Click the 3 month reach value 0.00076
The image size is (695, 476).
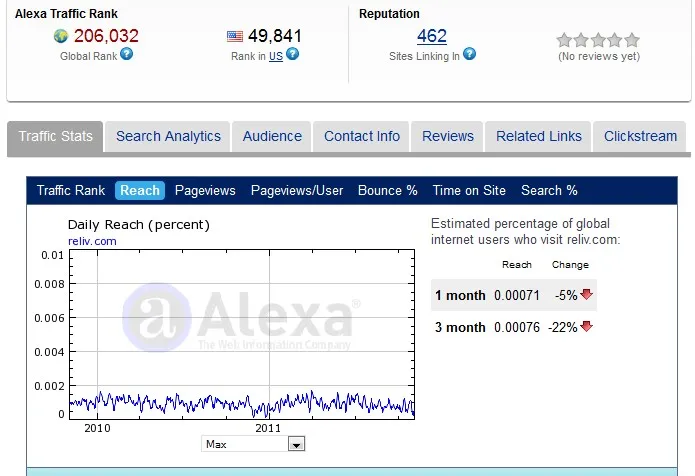point(517,327)
